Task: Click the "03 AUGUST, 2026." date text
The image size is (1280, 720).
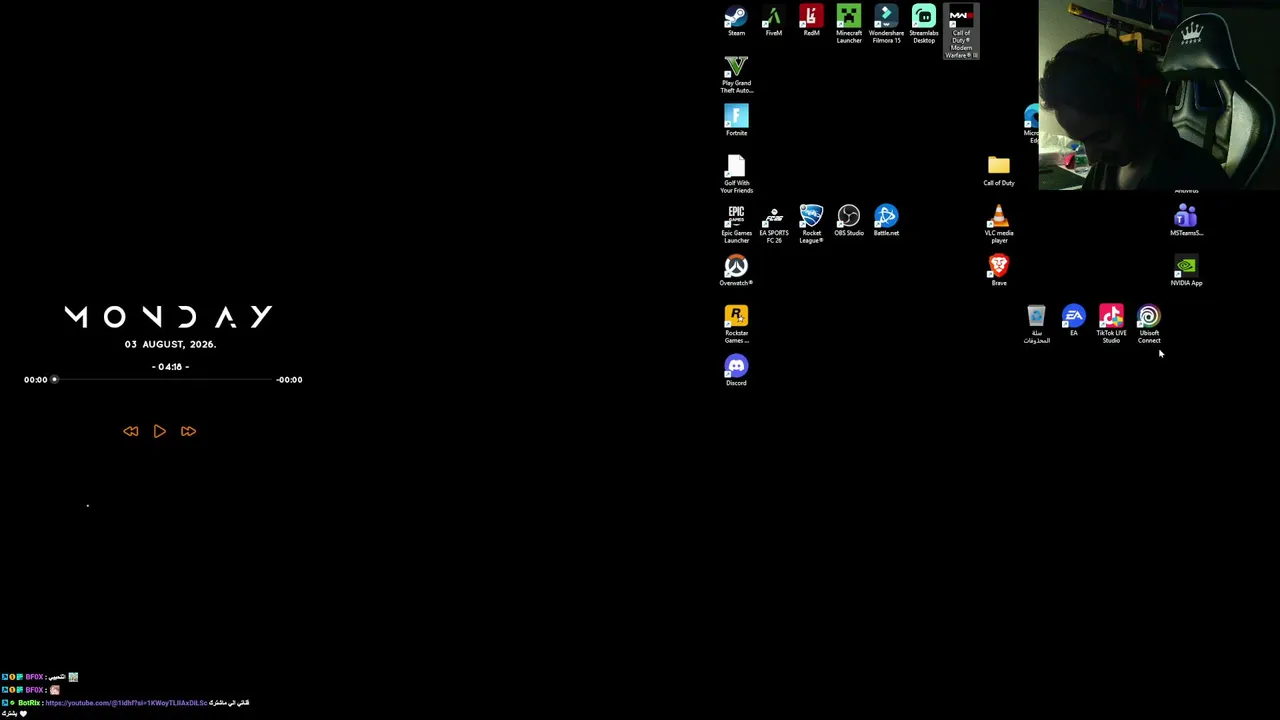Action: tap(170, 344)
